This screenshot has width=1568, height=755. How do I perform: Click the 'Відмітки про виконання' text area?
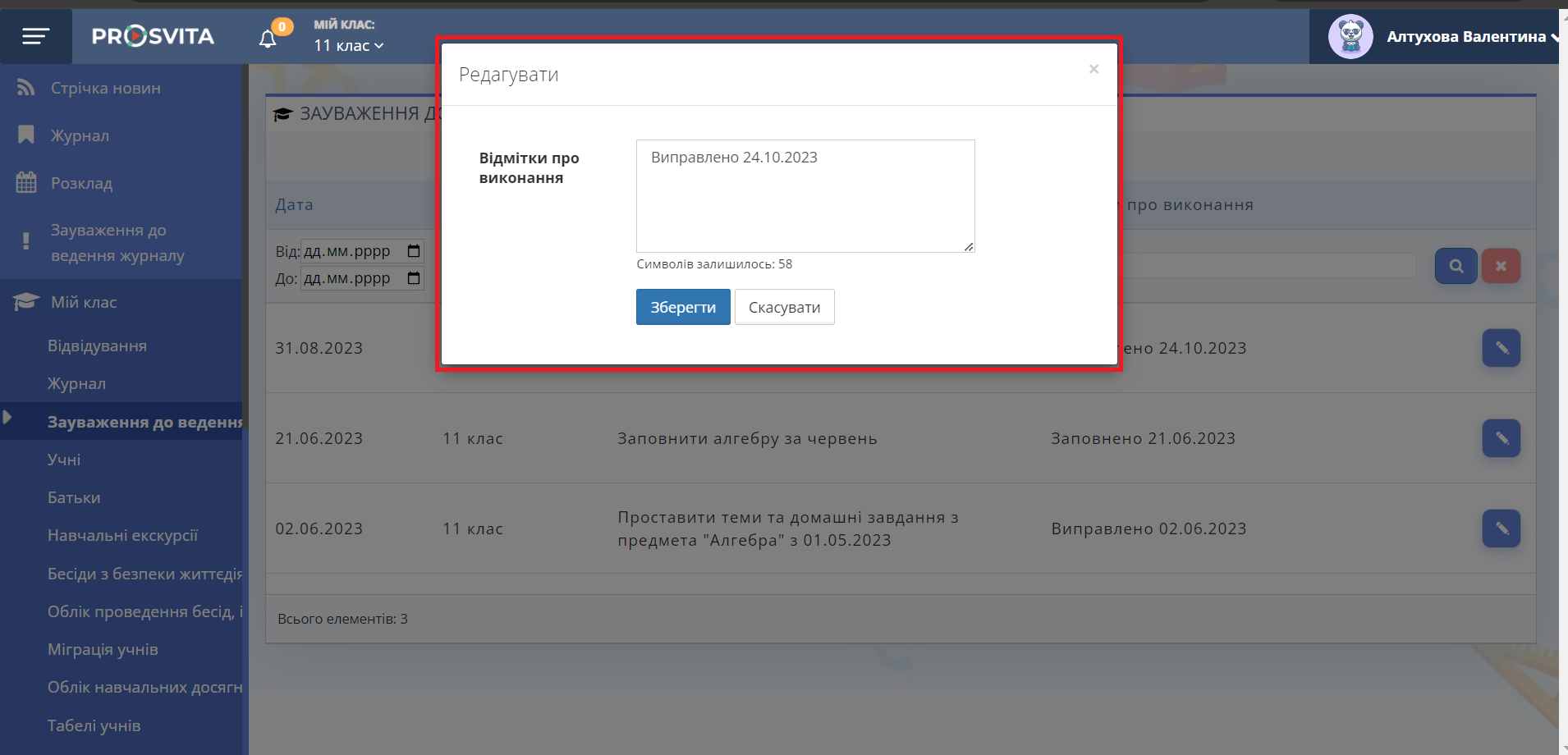(805, 196)
